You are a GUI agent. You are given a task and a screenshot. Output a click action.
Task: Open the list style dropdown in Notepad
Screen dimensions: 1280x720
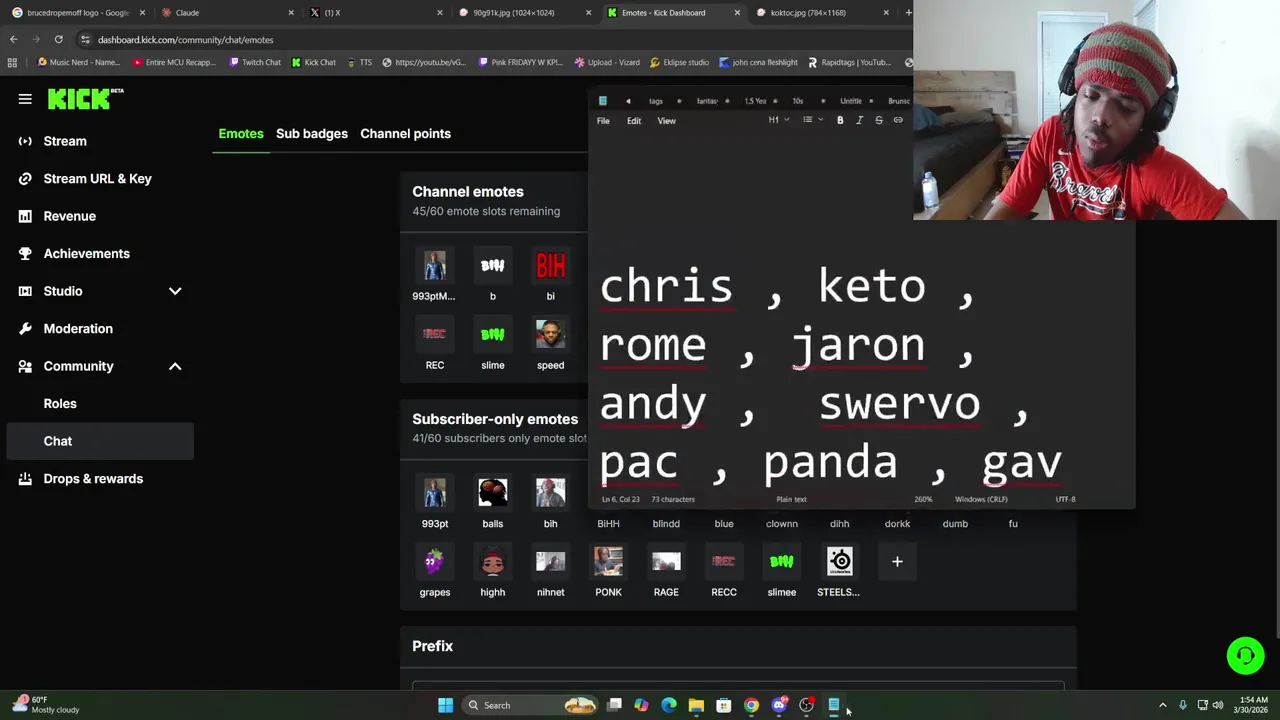coord(813,120)
